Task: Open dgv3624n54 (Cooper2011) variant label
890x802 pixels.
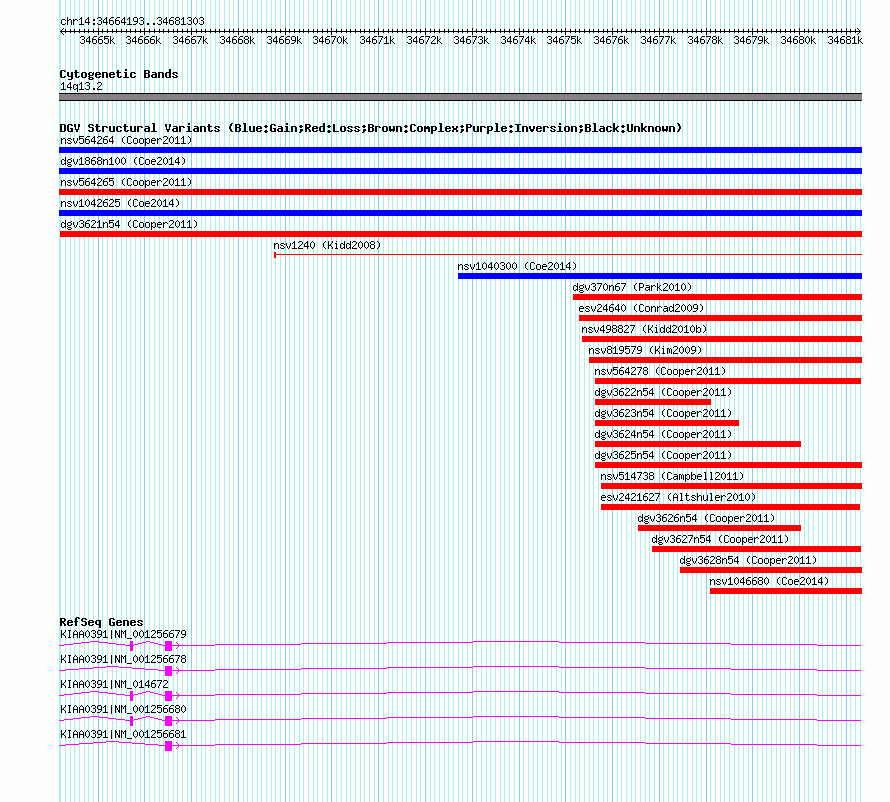Action: click(663, 434)
